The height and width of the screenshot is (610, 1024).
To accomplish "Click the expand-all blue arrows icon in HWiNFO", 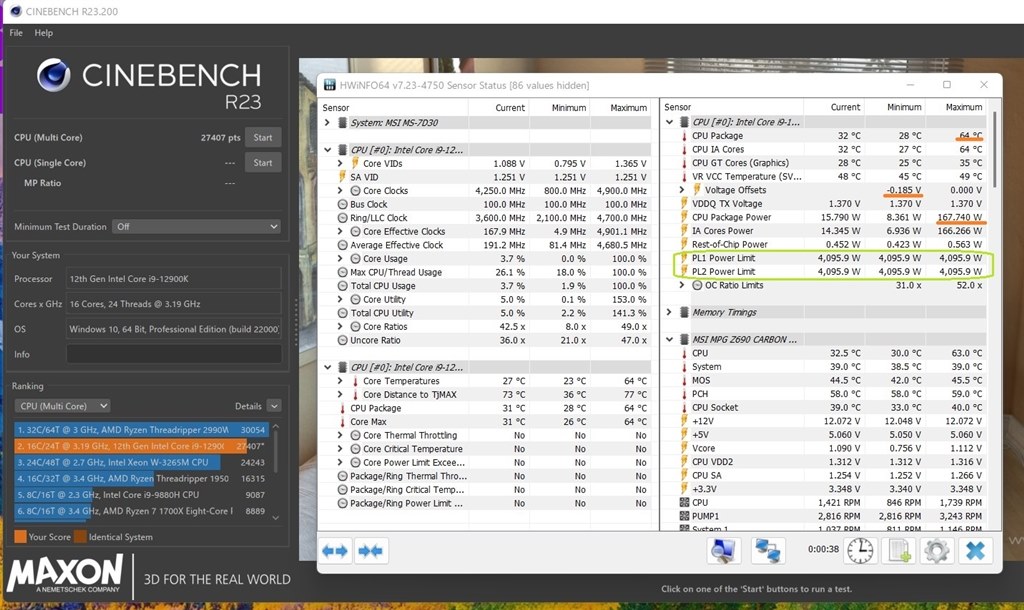I will point(335,551).
